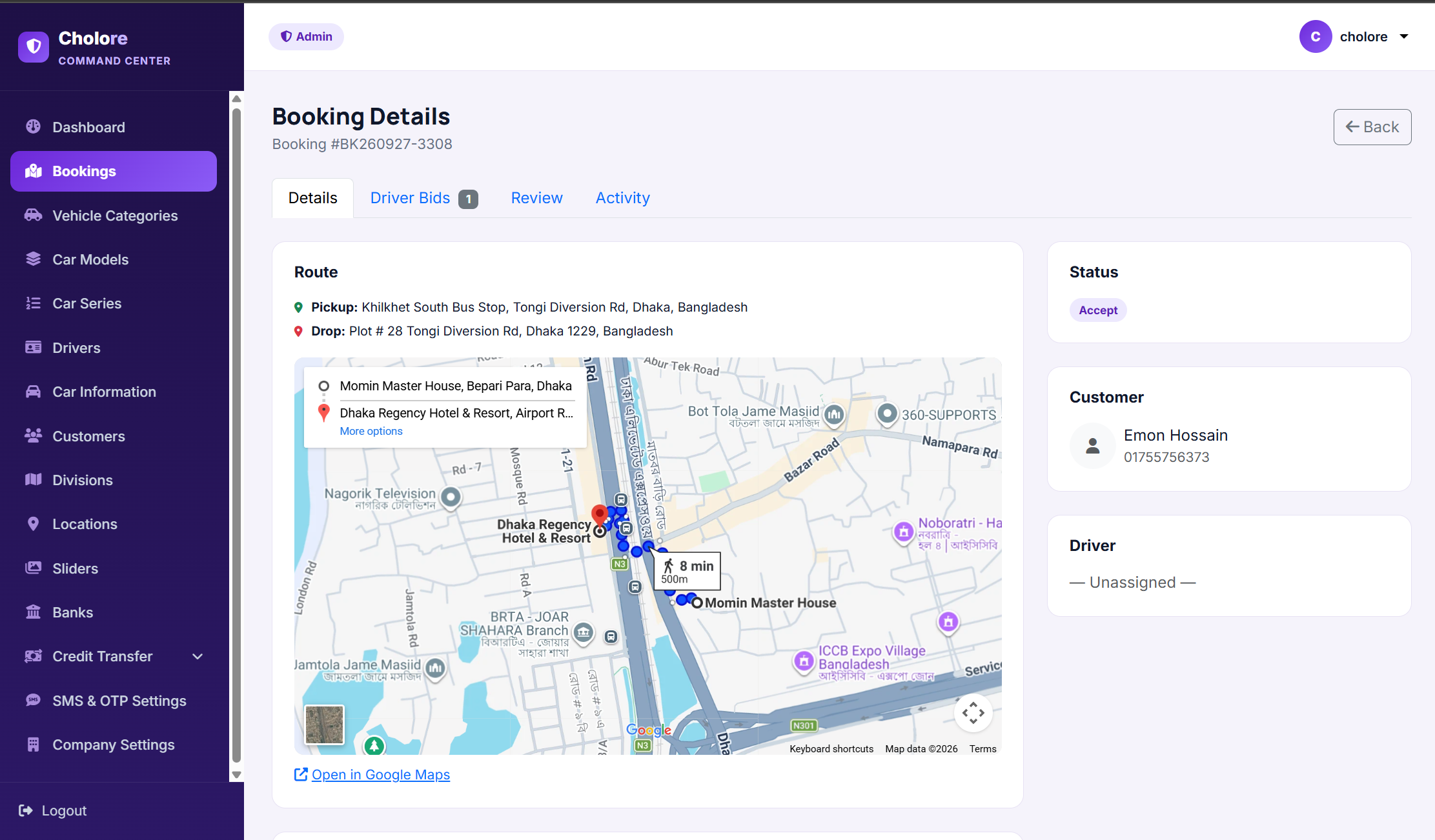Open the Activity tab

623,198
